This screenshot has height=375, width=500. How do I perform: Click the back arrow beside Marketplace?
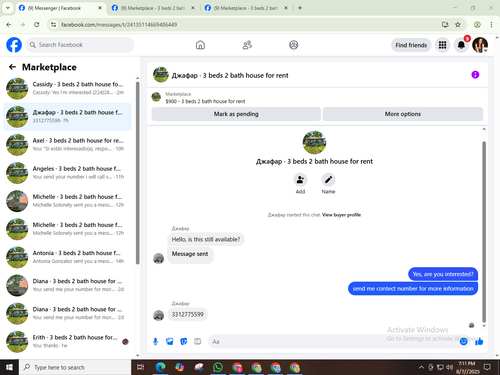(12, 67)
